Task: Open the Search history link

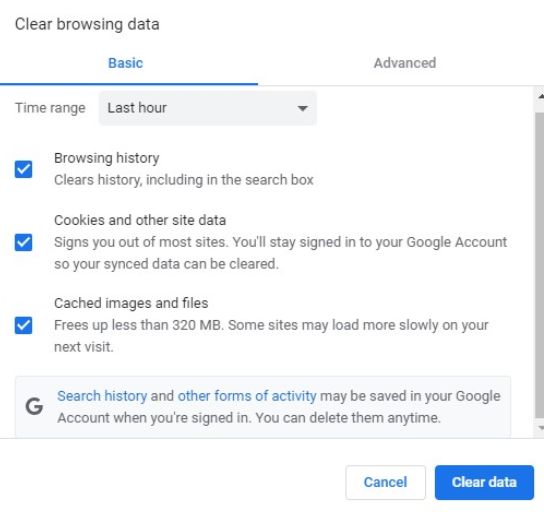Action: [102, 396]
